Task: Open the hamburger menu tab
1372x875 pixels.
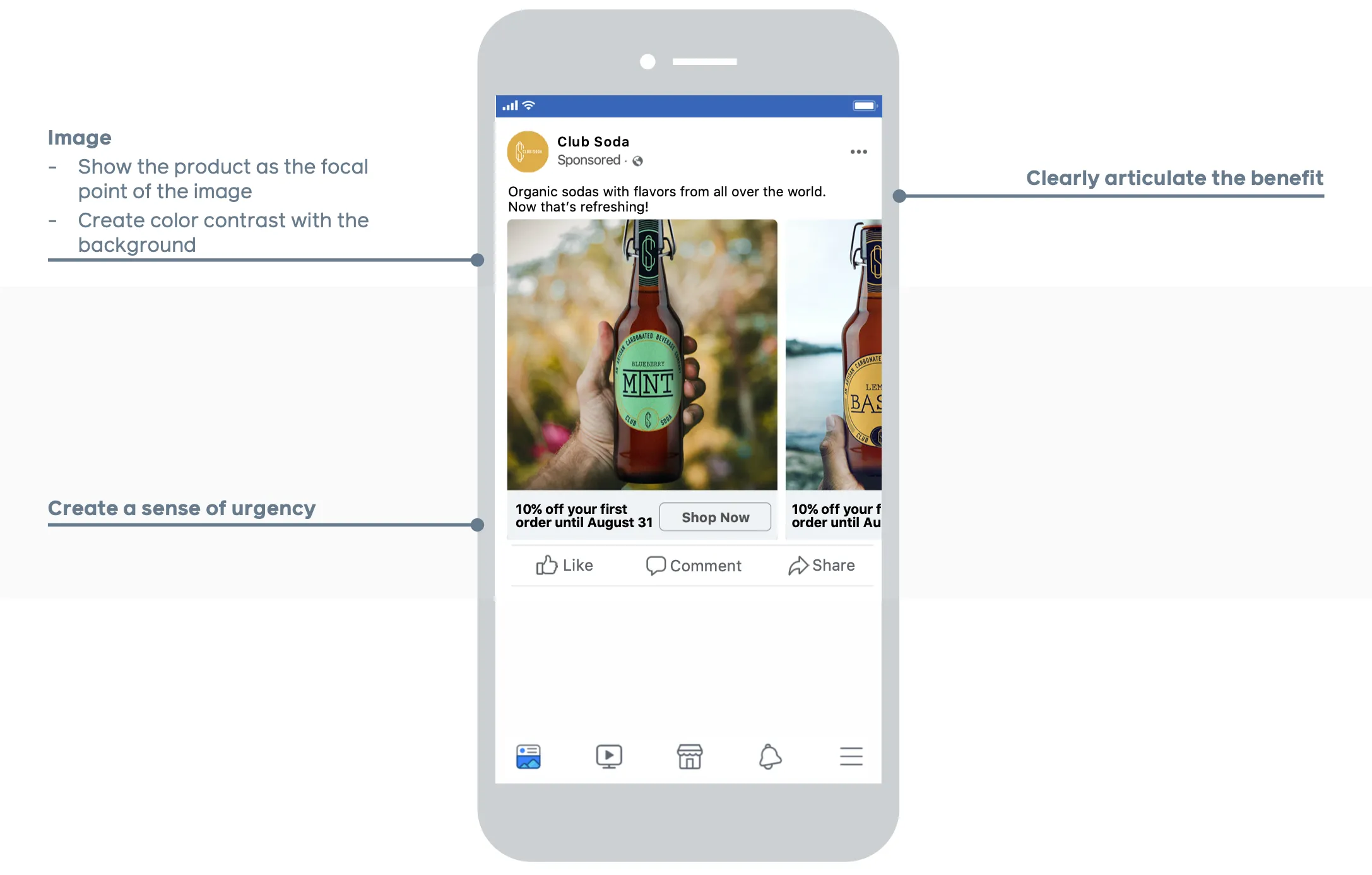Action: pos(851,756)
